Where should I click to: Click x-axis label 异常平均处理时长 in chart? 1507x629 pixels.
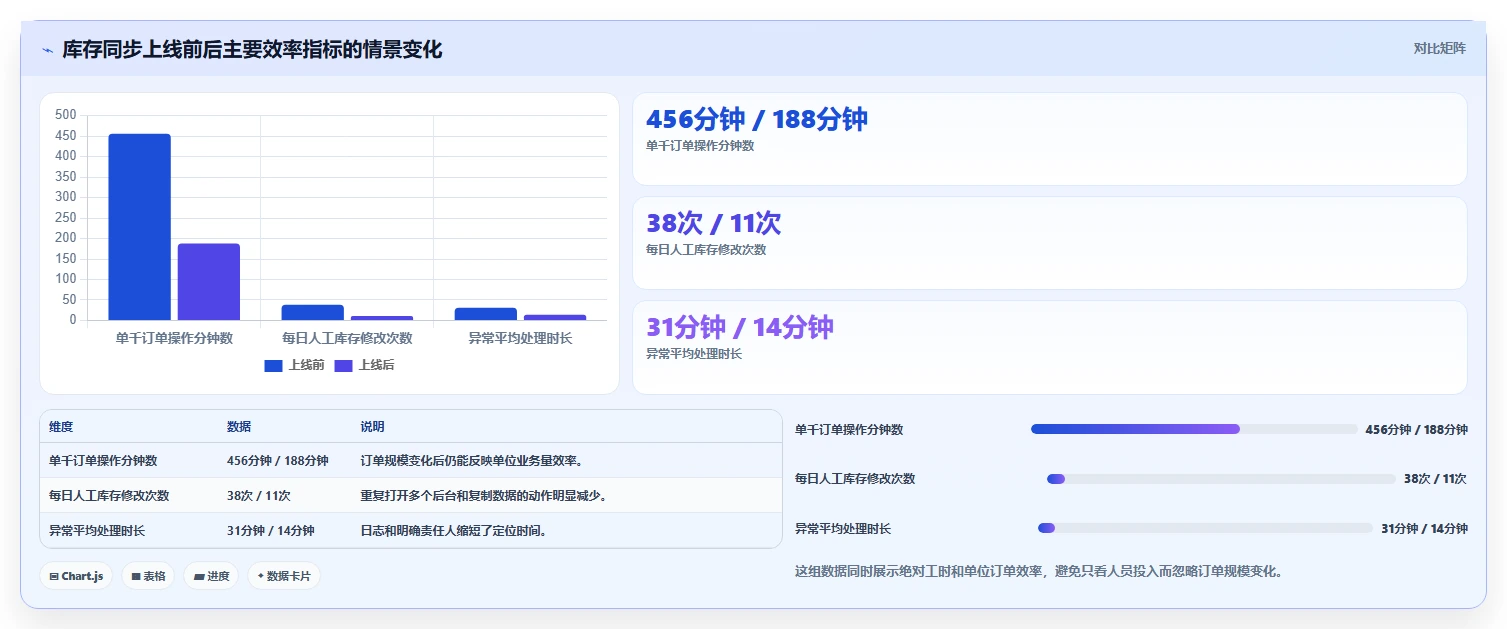click(x=520, y=338)
